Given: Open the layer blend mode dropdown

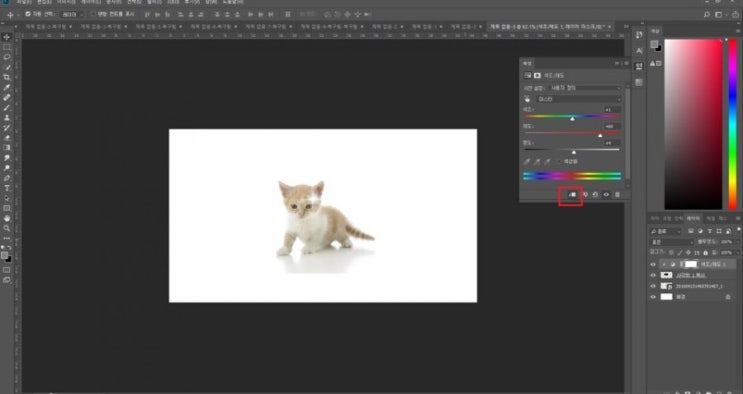Looking at the screenshot, I should (x=672, y=242).
